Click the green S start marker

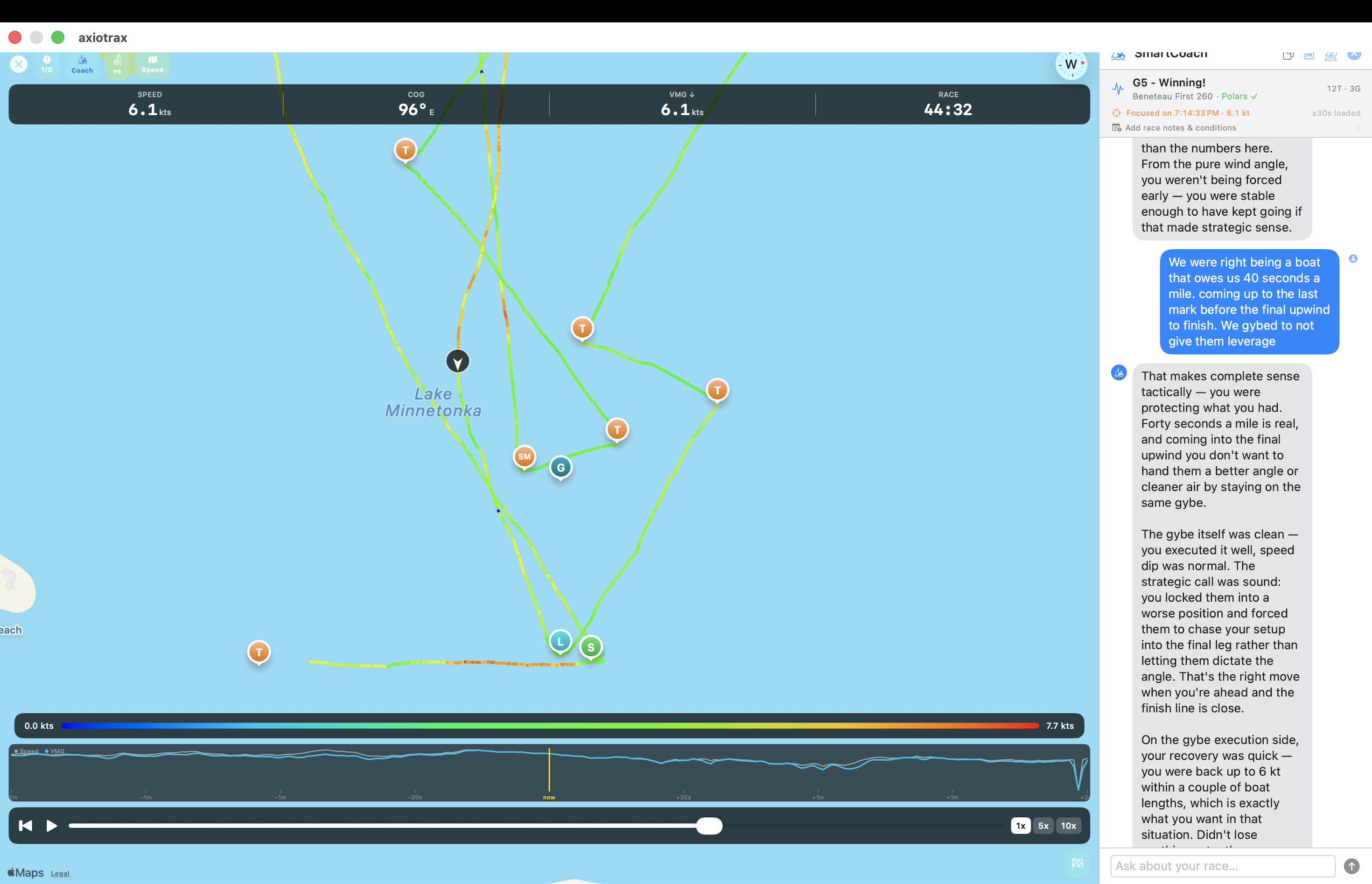[590, 647]
